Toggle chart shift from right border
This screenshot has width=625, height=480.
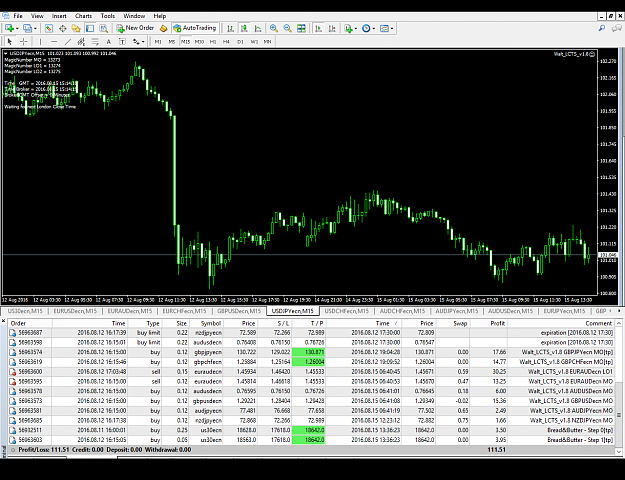(332, 28)
